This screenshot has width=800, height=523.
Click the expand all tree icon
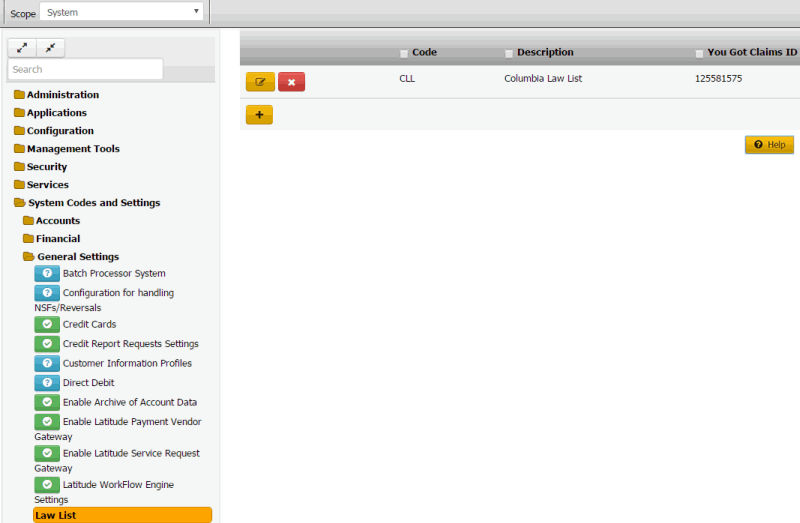click(x=22, y=48)
